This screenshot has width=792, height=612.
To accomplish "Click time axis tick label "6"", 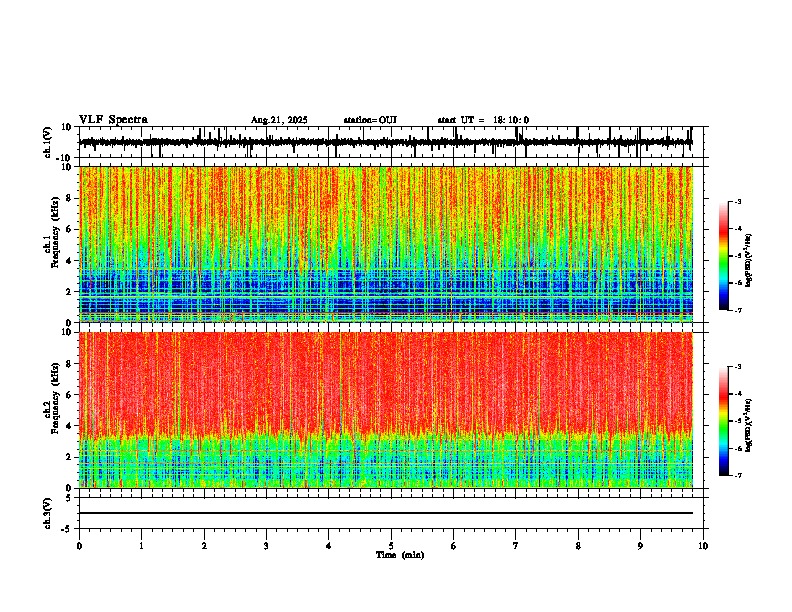I will [x=453, y=546].
